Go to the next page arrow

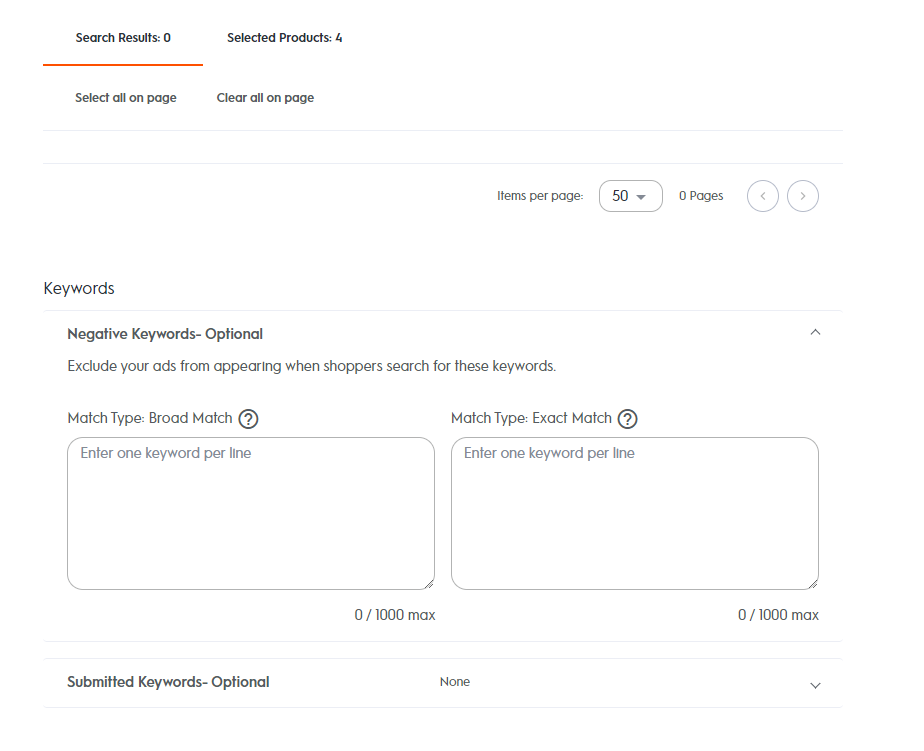(803, 196)
